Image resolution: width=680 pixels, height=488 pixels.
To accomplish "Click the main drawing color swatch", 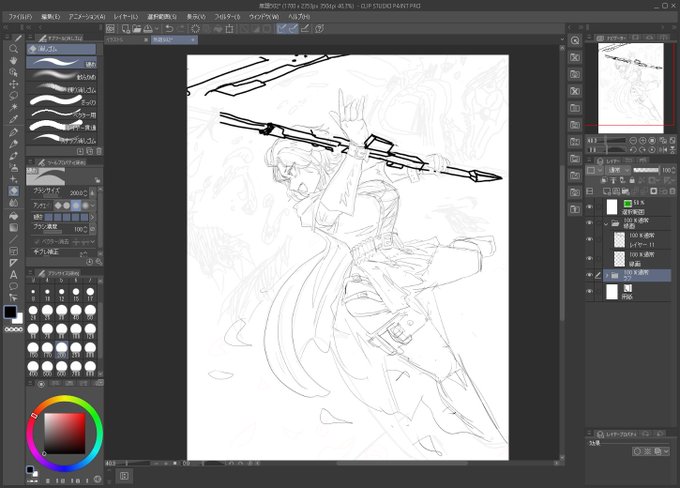I will 10,311.
